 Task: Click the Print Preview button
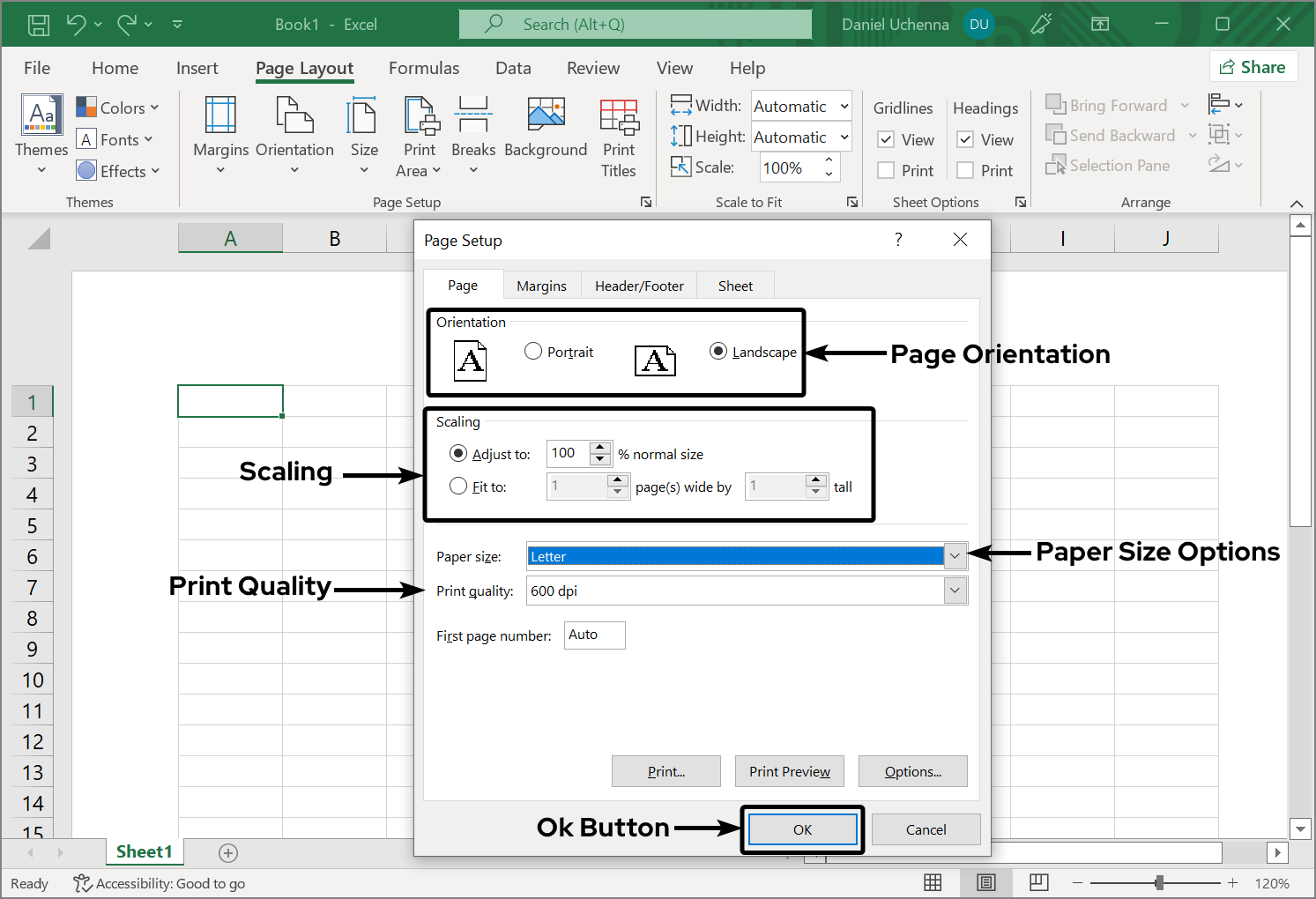pyautogui.click(x=789, y=771)
